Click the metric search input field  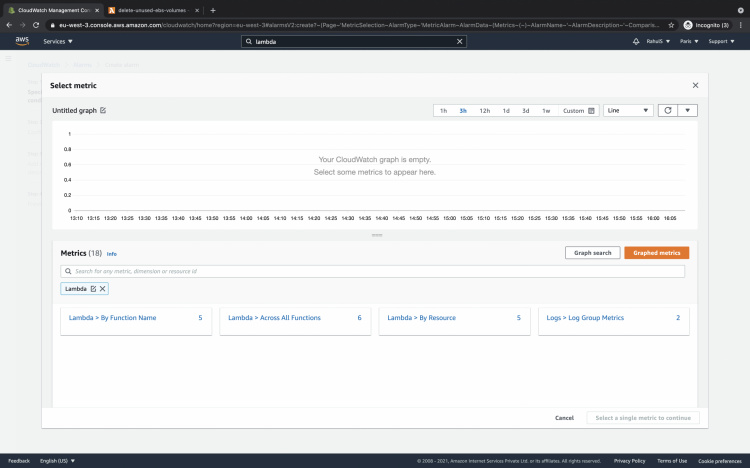click(373, 271)
